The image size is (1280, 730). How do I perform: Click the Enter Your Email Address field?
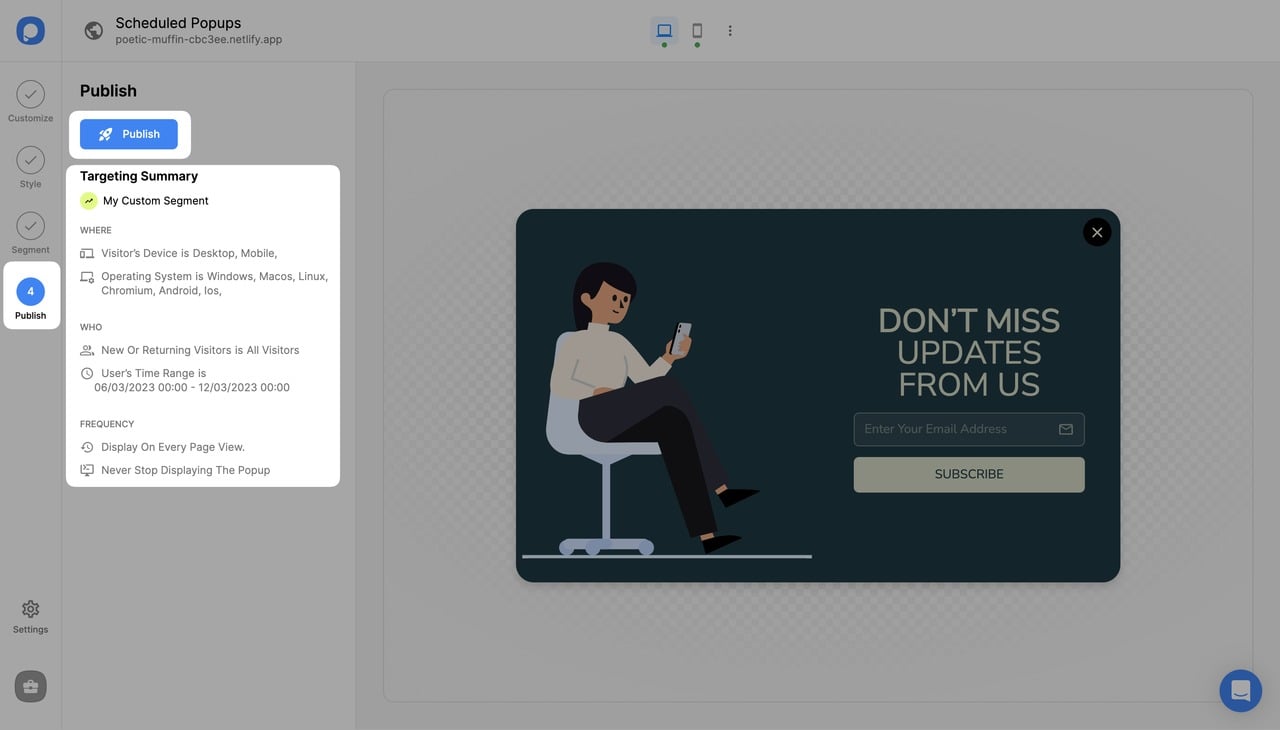click(x=969, y=429)
